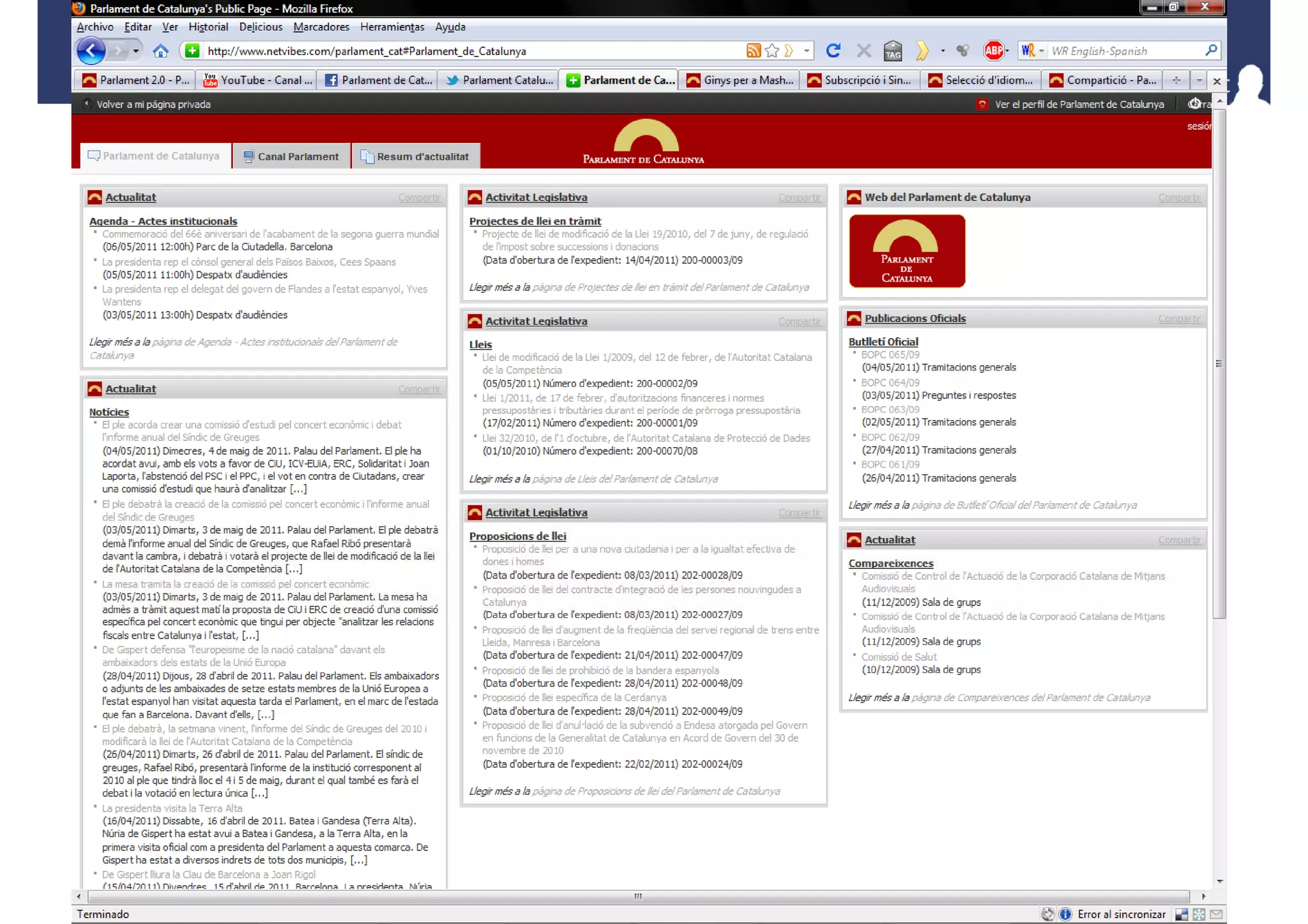Click the grey cluster toolbar icon
Image resolution: width=1308 pixels, height=924 pixels.
[962, 50]
